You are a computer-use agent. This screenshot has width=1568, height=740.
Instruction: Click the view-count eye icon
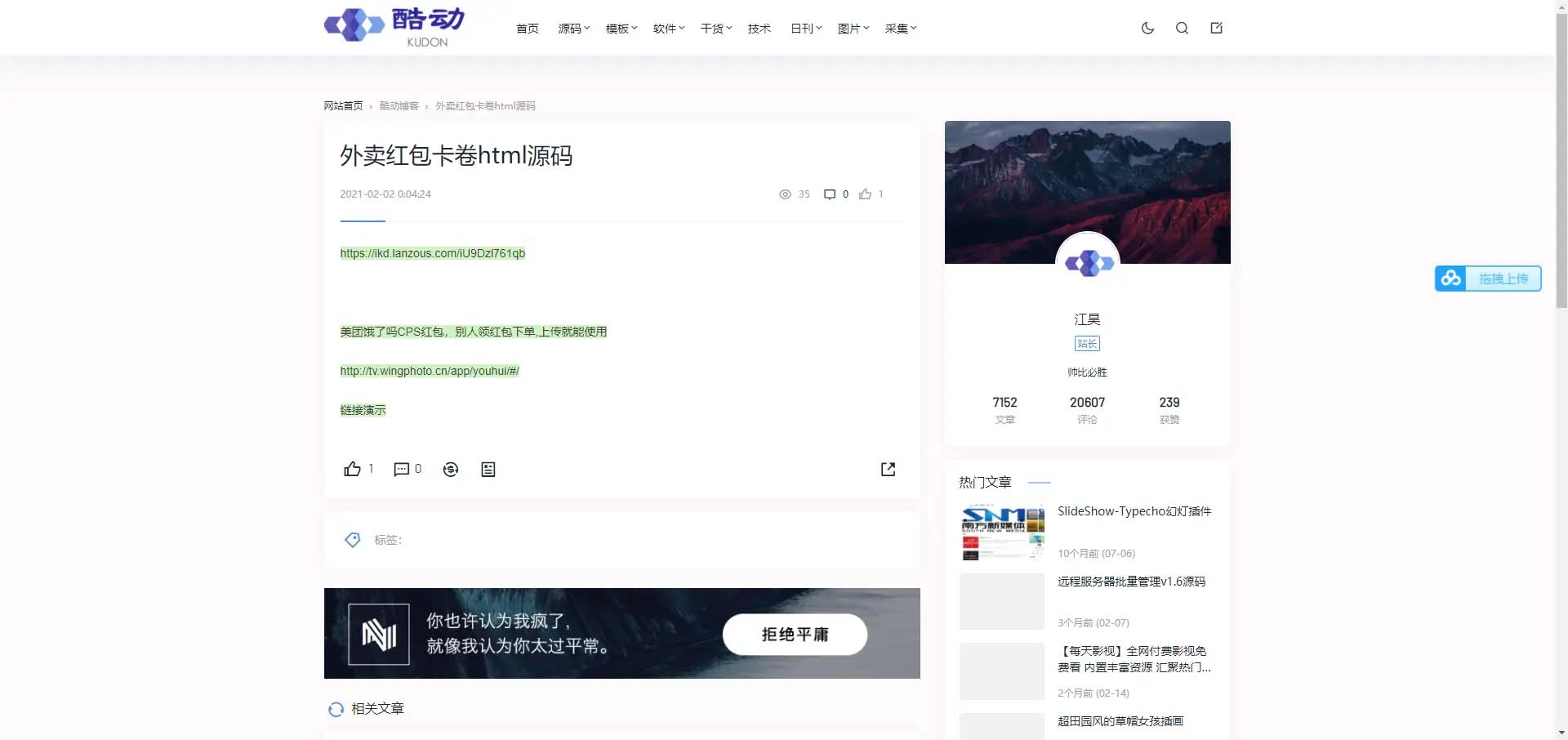pyautogui.click(x=784, y=194)
